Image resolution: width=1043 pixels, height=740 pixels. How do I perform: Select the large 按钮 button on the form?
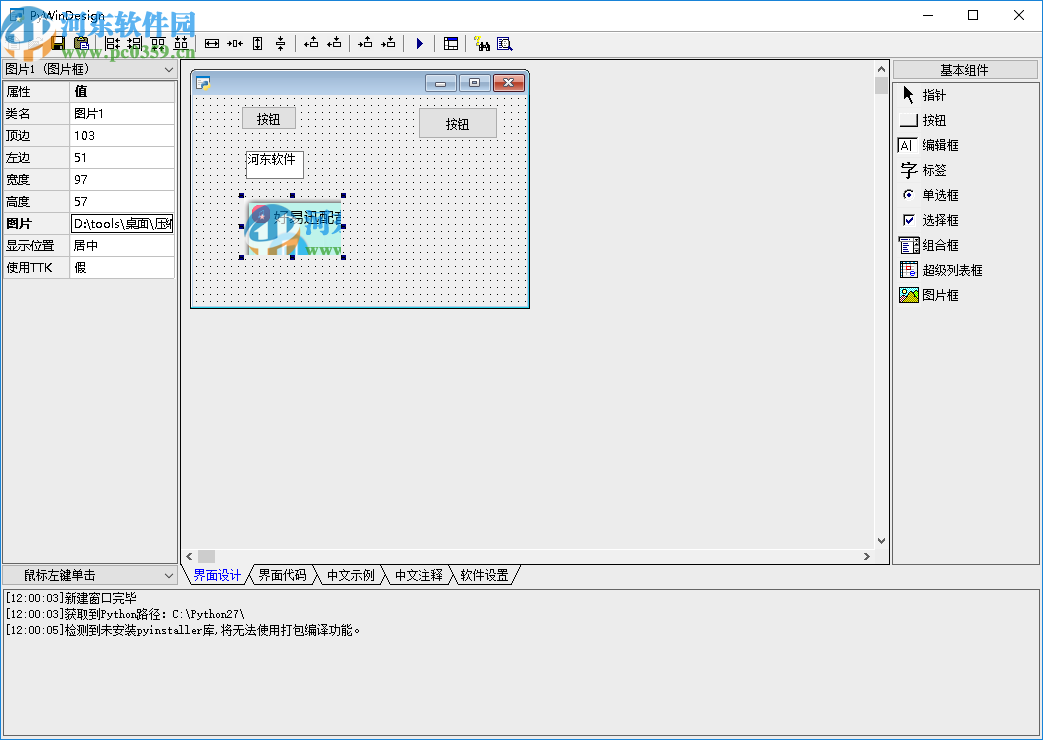(458, 124)
